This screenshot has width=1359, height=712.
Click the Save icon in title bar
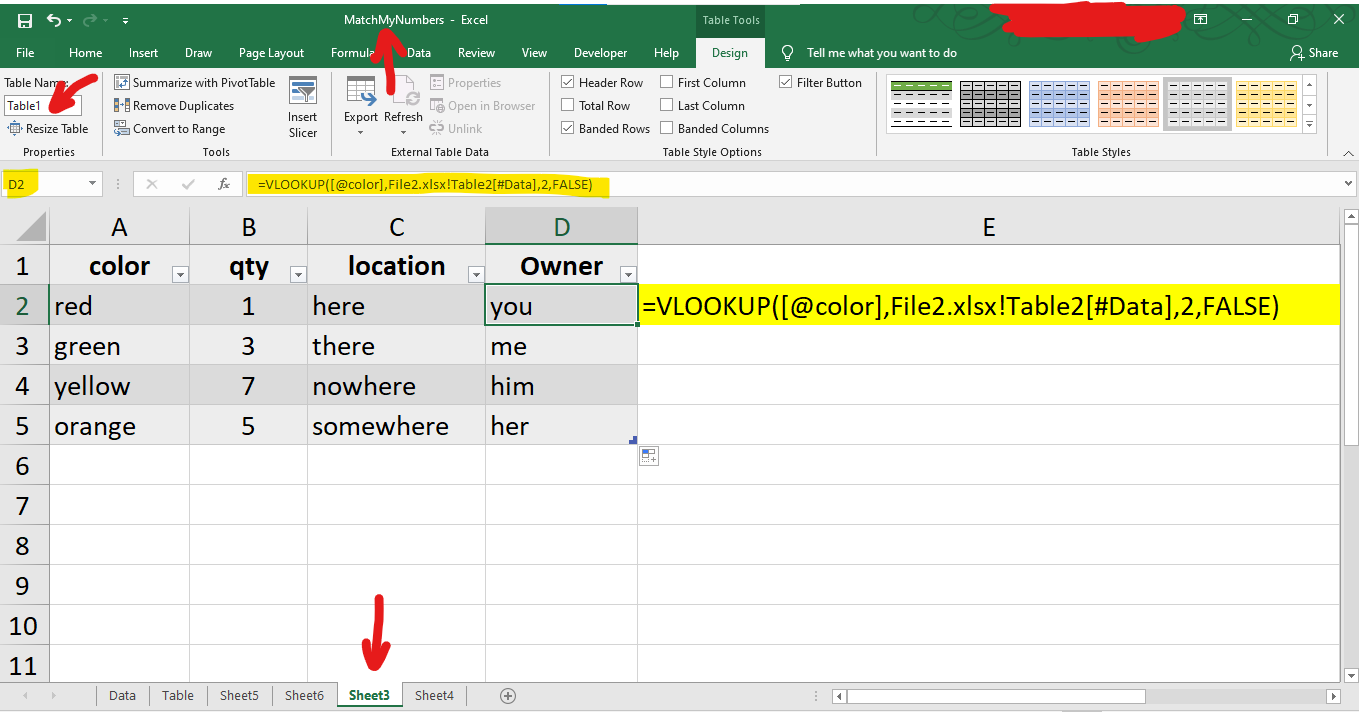[x=25, y=20]
